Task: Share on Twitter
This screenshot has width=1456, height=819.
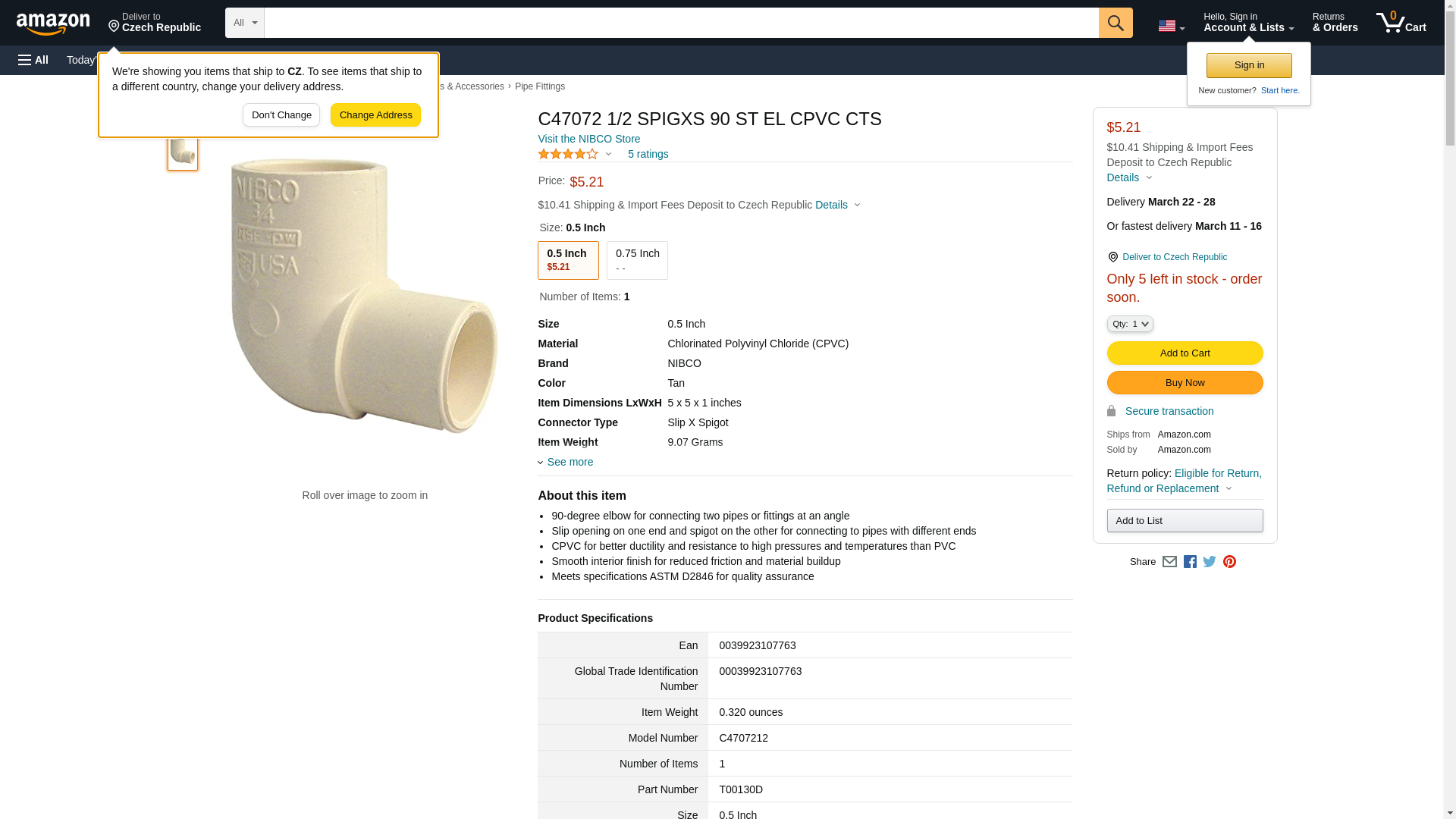Action: tap(1210, 562)
